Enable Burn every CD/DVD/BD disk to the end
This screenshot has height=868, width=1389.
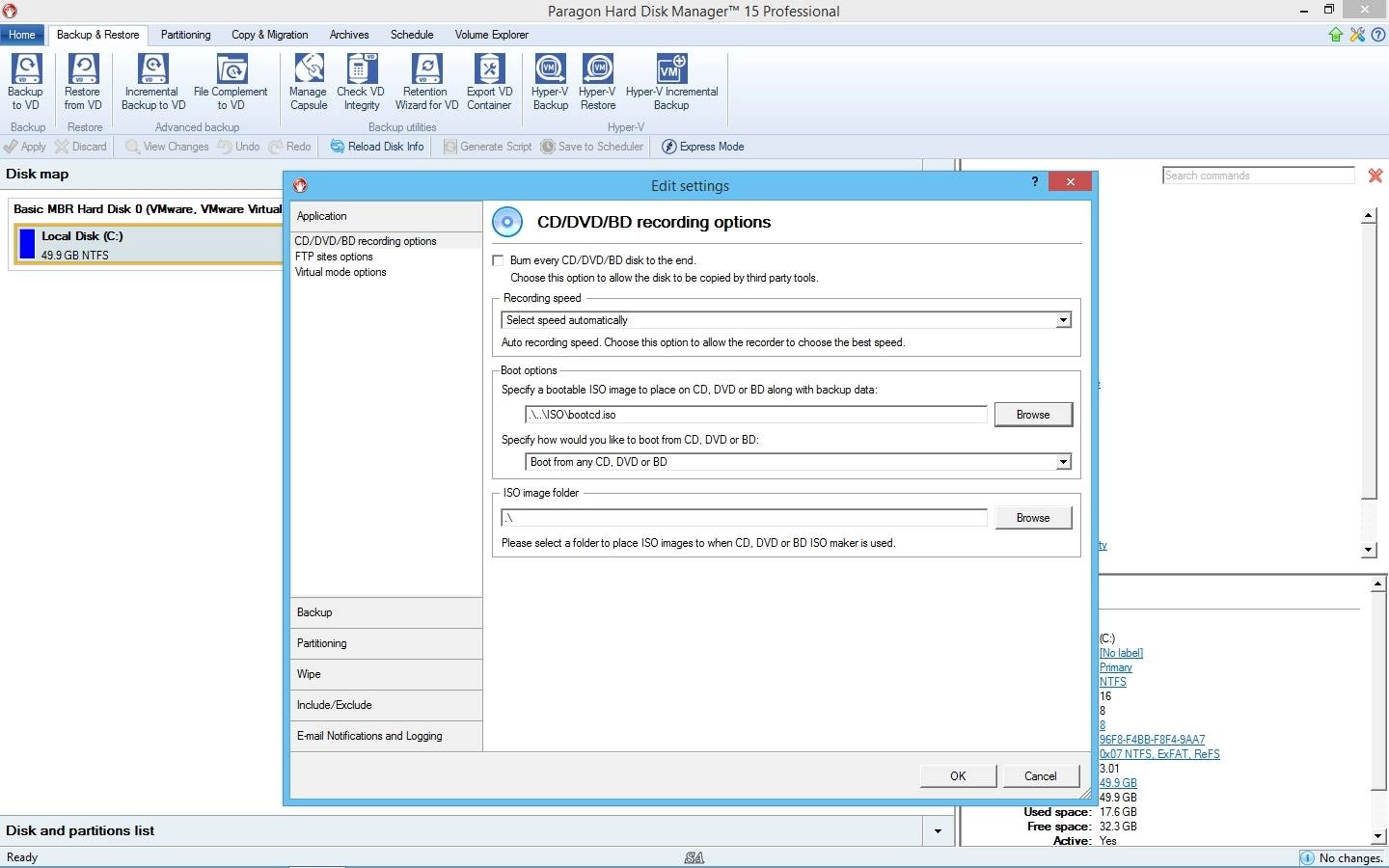coord(498,260)
